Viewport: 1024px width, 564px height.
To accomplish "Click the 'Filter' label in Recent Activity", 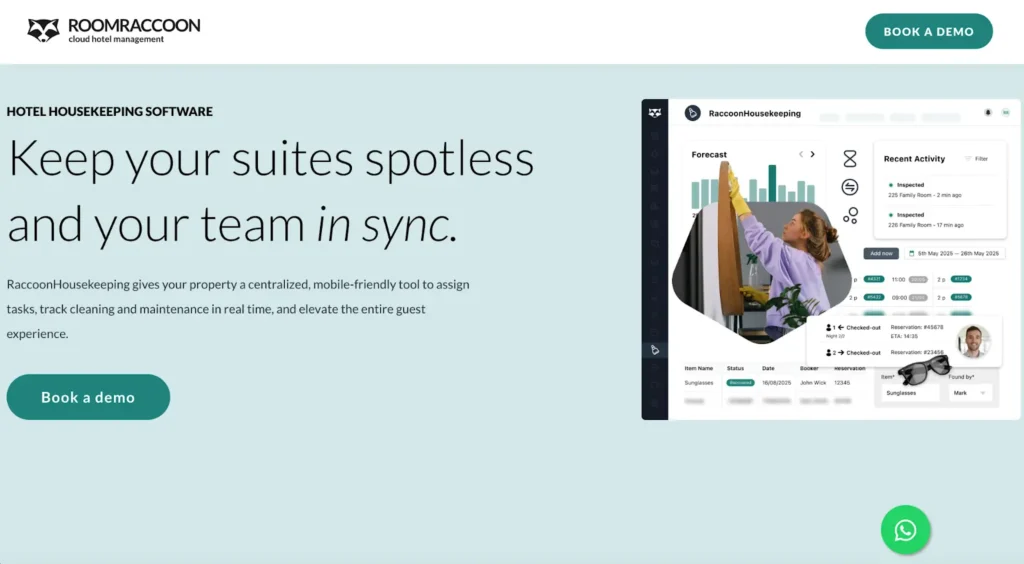I will [x=981, y=159].
